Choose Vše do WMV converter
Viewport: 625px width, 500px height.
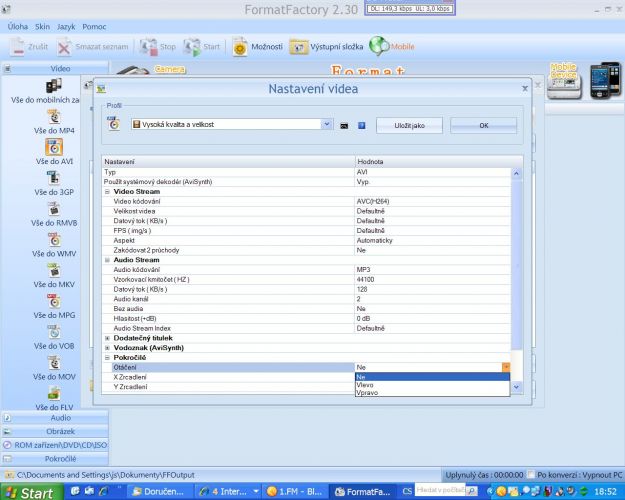point(54,240)
